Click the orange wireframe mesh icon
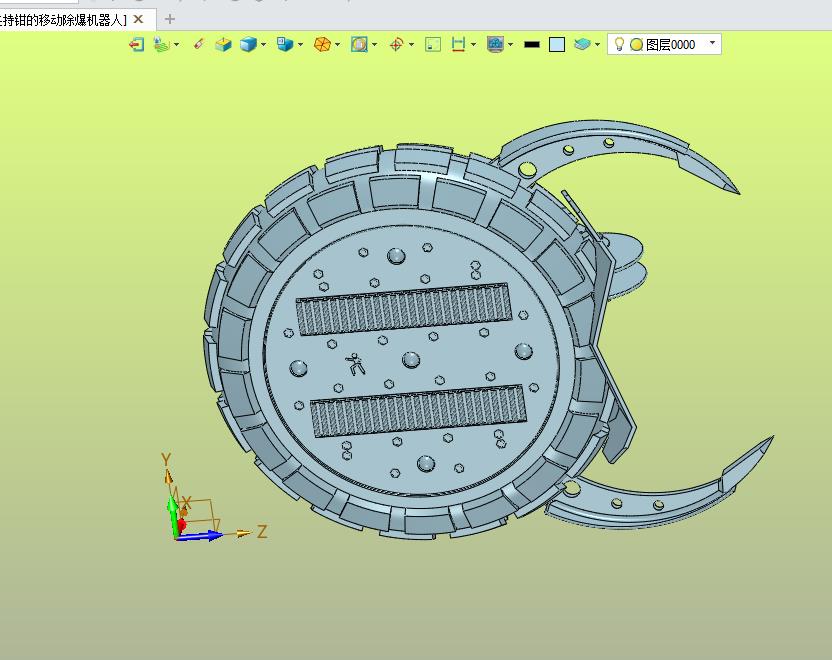This screenshot has height=660, width=832. coord(322,45)
